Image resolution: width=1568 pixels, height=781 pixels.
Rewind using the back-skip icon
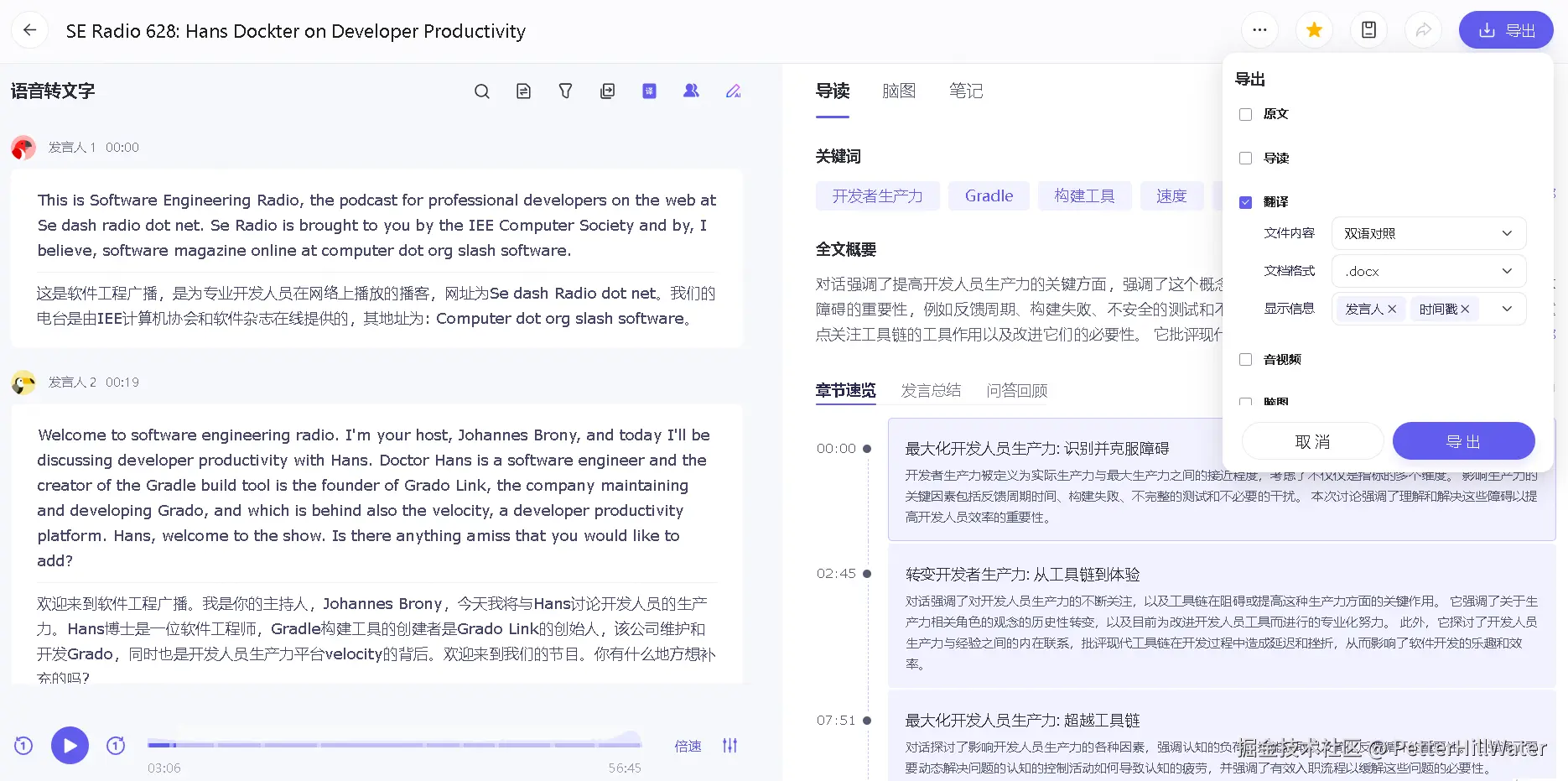pyautogui.click(x=23, y=745)
